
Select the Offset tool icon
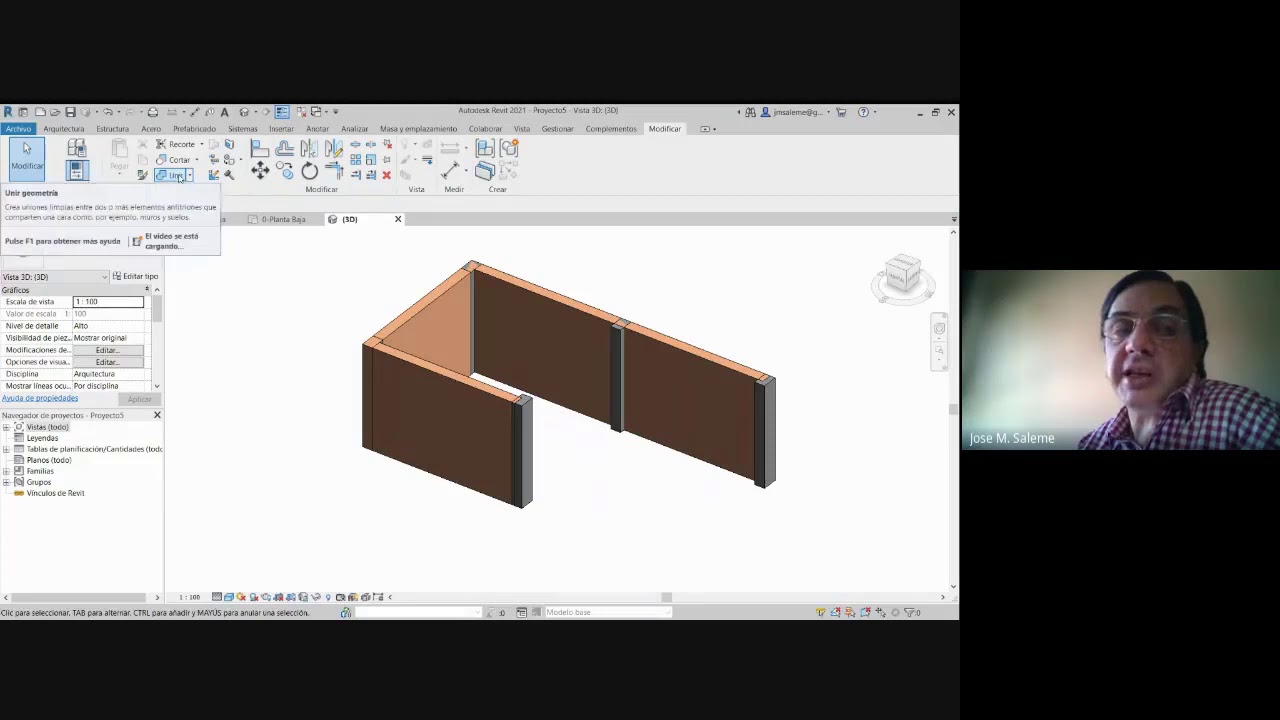285,148
